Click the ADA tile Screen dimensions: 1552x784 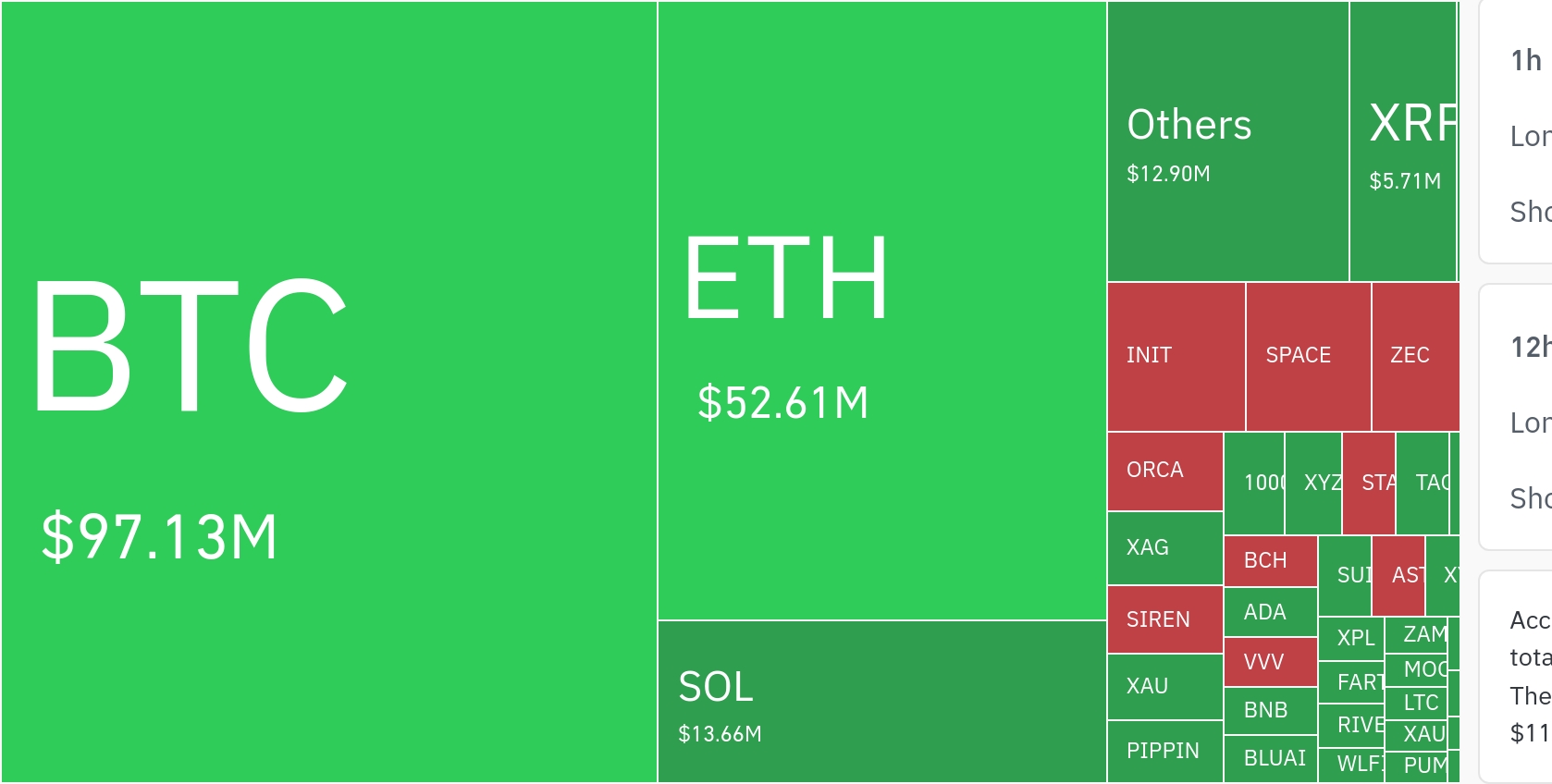(1270, 612)
